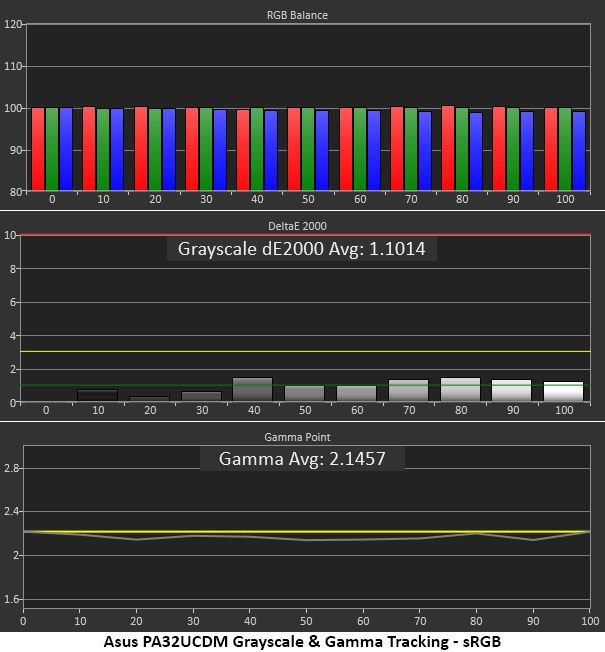This screenshot has width=605, height=652.
Task: Click the Asus PA32UCDM caption text
Action: tap(302, 641)
